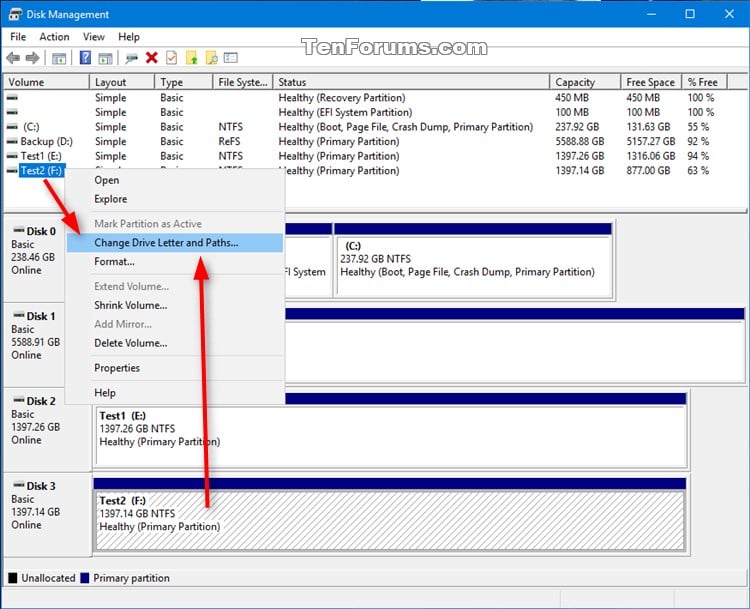Click the blue Primary partition legend swatch
The height and width of the screenshot is (609, 750).
click(x=85, y=578)
